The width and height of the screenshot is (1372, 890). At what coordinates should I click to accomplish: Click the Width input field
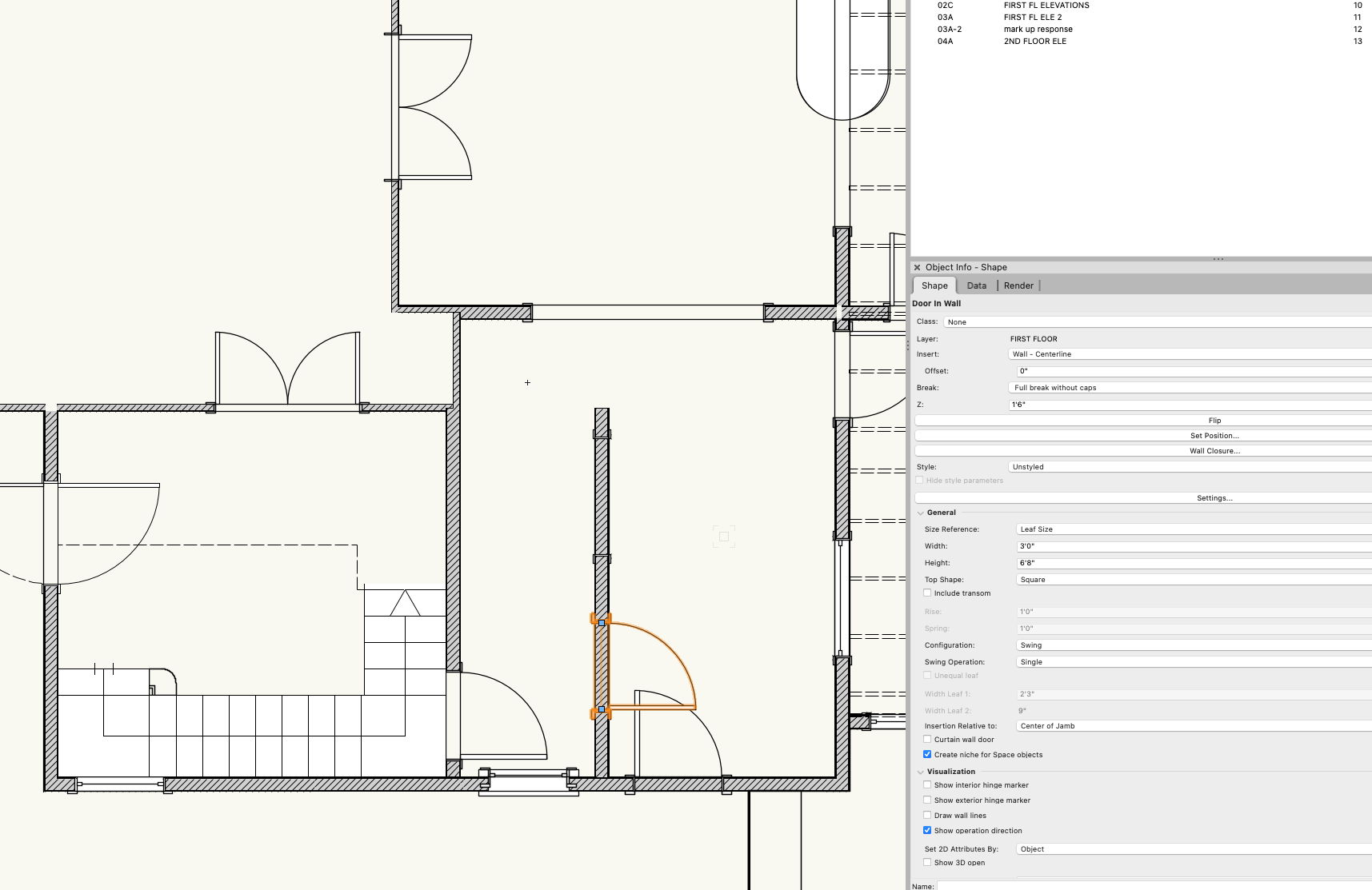tap(1192, 546)
